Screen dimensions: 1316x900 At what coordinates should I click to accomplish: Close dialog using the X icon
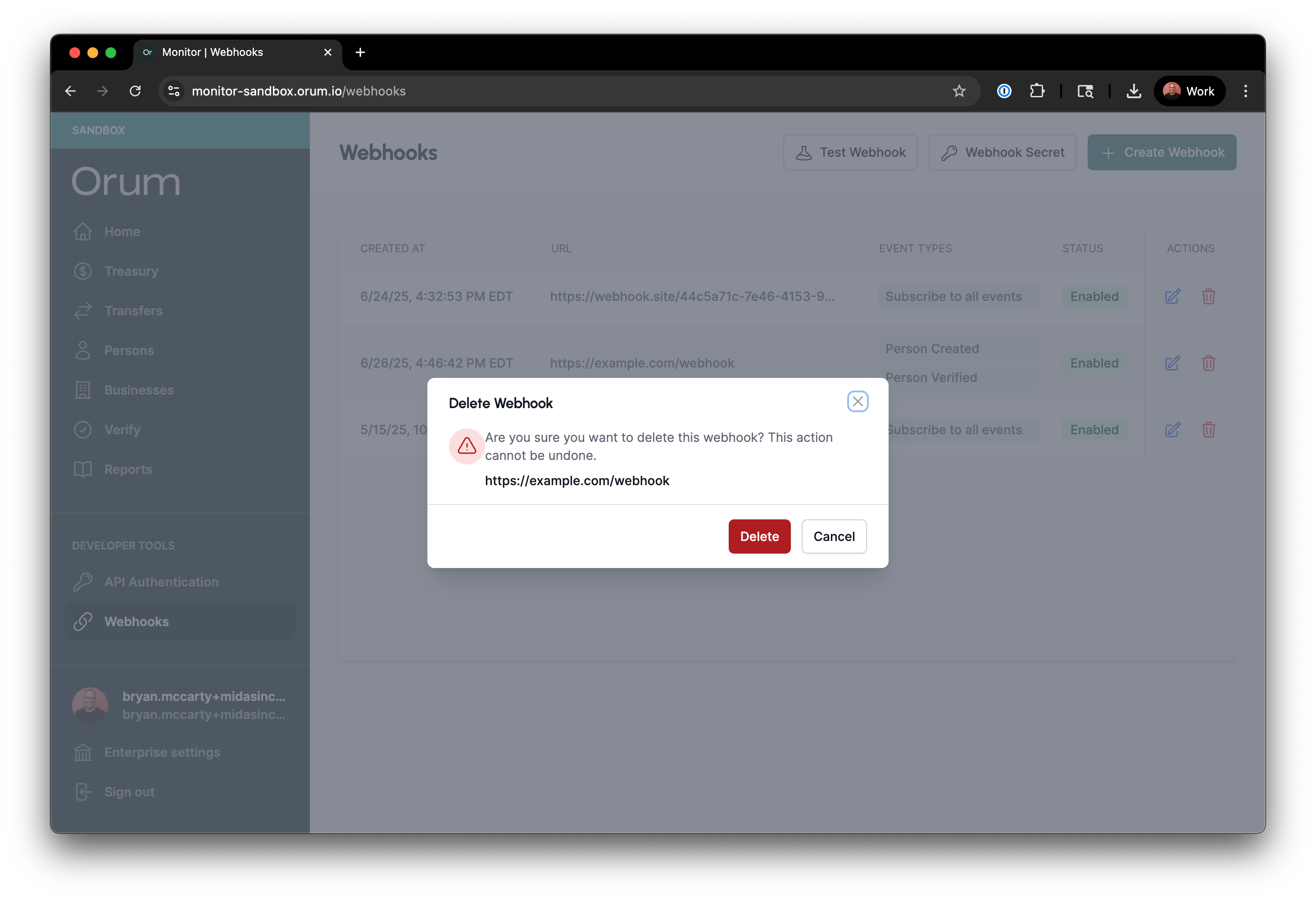click(x=858, y=401)
